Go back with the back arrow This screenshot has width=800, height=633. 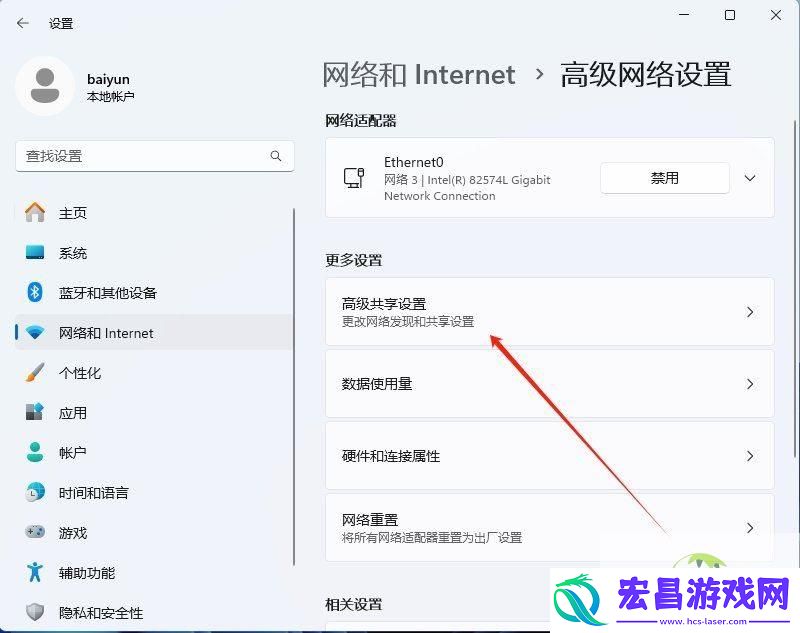click(22, 23)
